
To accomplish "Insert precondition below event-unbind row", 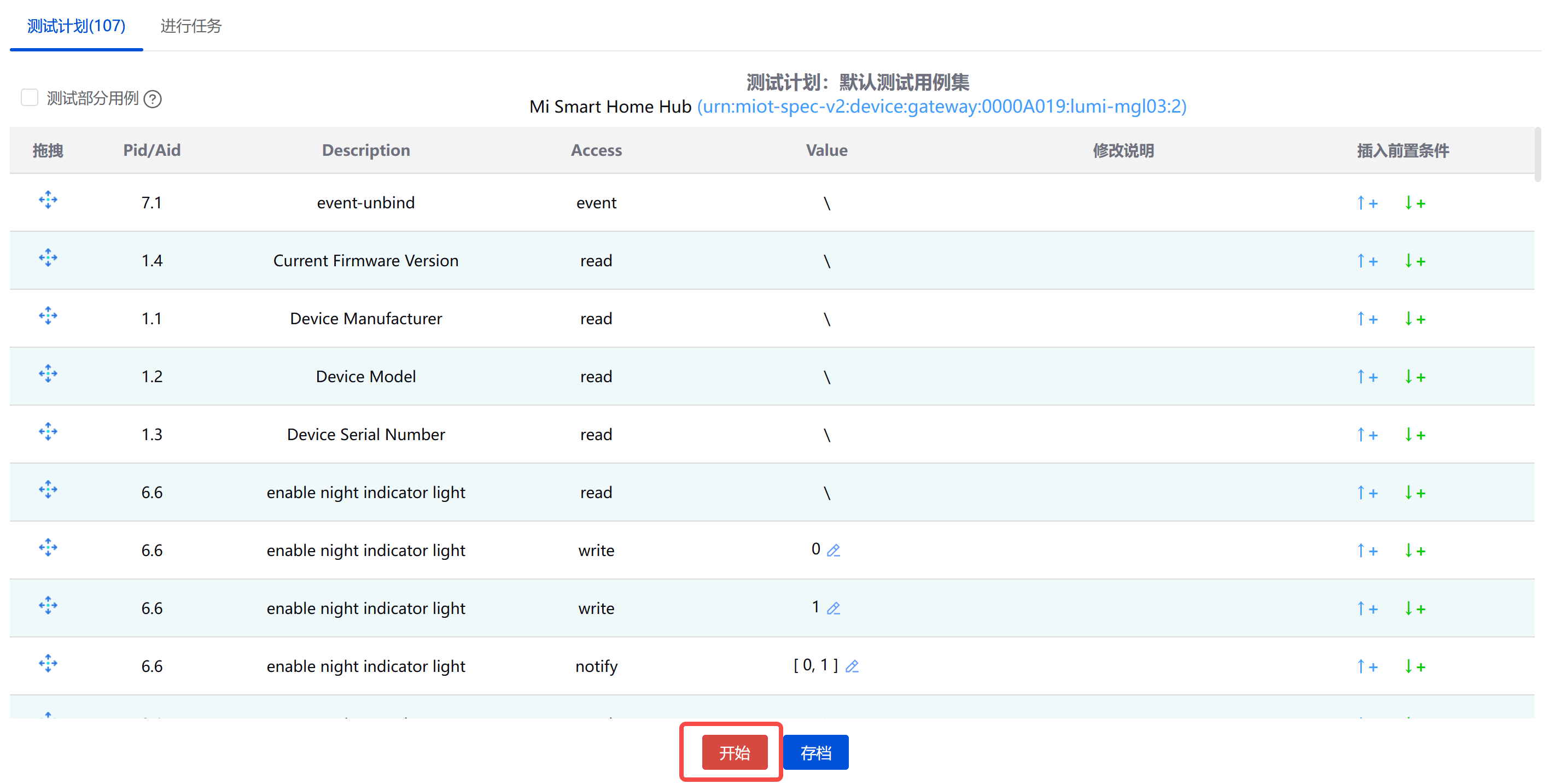I will (x=1414, y=203).
